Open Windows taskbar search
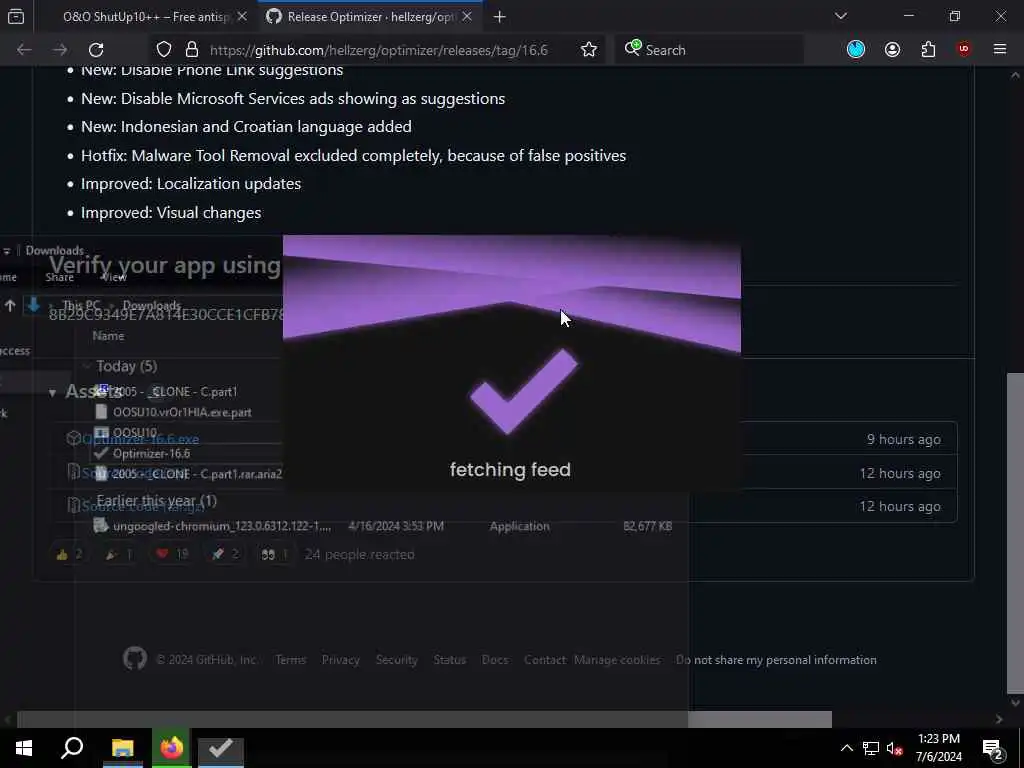 pos(72,748)
